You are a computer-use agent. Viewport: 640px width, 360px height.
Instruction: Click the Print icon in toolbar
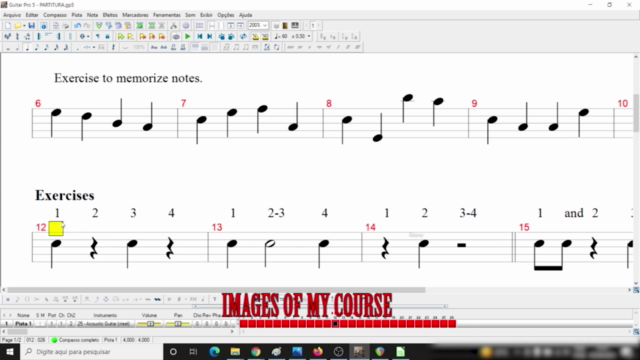(66, 25)
